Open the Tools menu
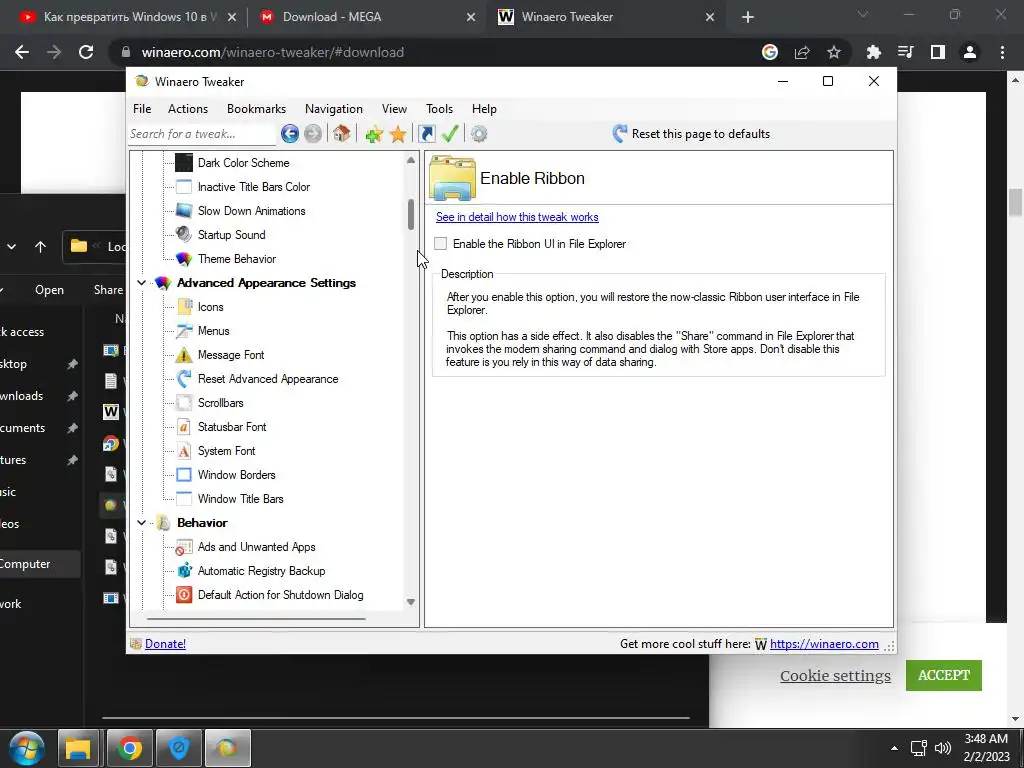The image size is (1024, 768). [439, 109]
